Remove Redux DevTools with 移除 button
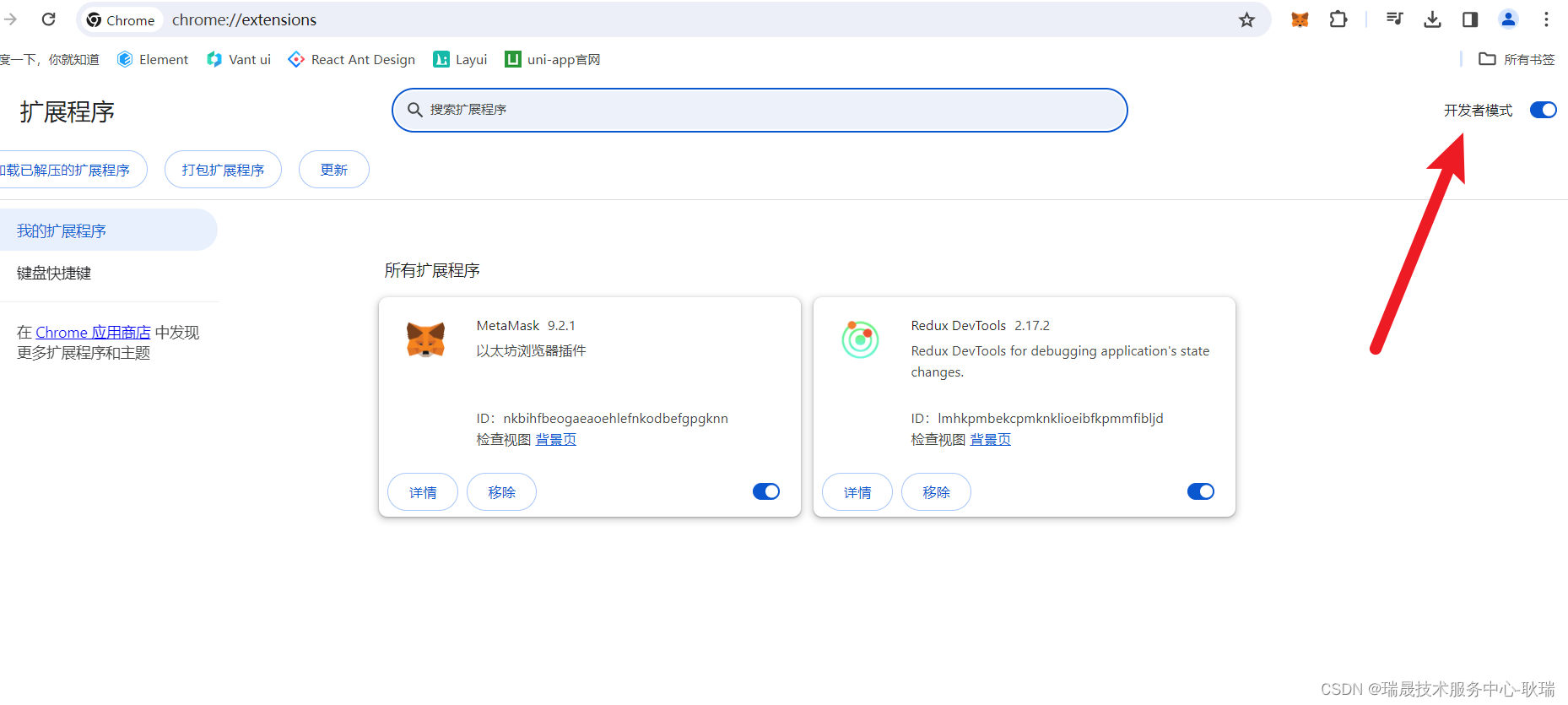Screen dimensions: 1568x705 point(936,492)
